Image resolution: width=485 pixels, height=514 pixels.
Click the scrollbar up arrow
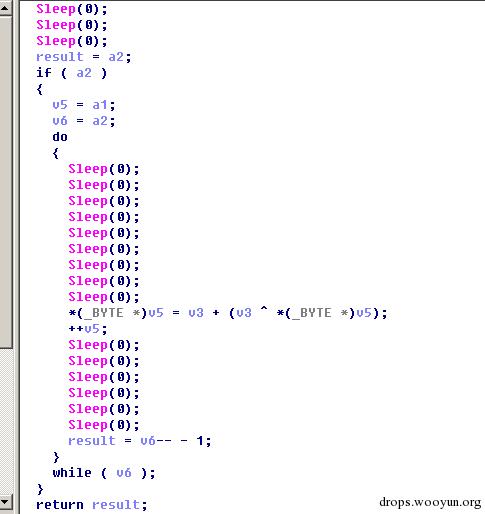pyautogui.click(x=6, y=8)
